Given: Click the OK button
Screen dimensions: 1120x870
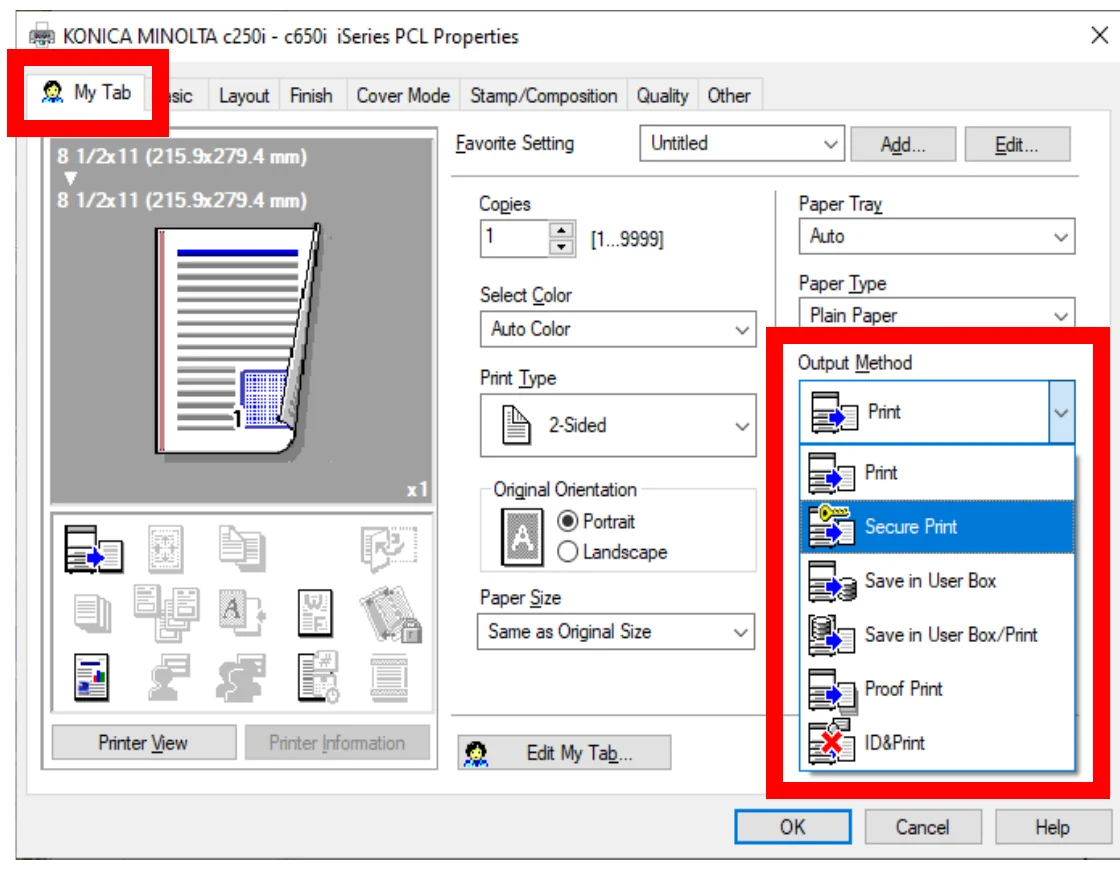Looking at the screenshot, I should click(793, 827).
